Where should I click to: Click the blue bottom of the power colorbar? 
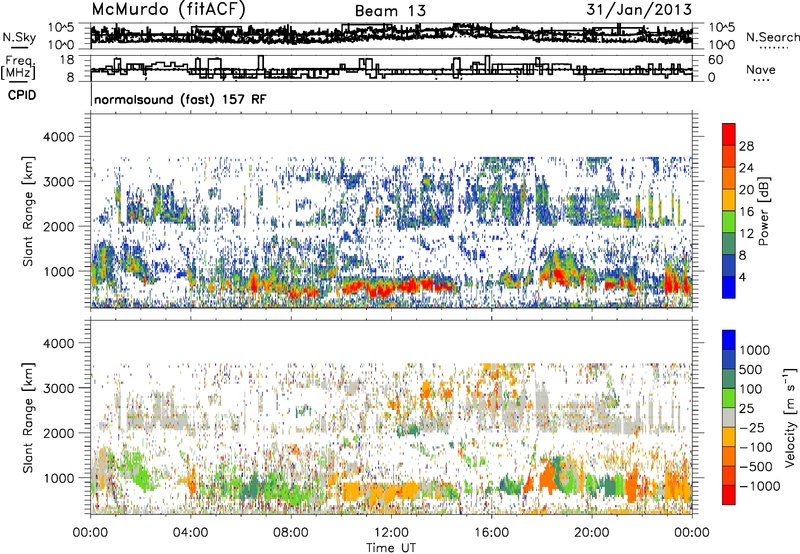[x=729, y=287]
